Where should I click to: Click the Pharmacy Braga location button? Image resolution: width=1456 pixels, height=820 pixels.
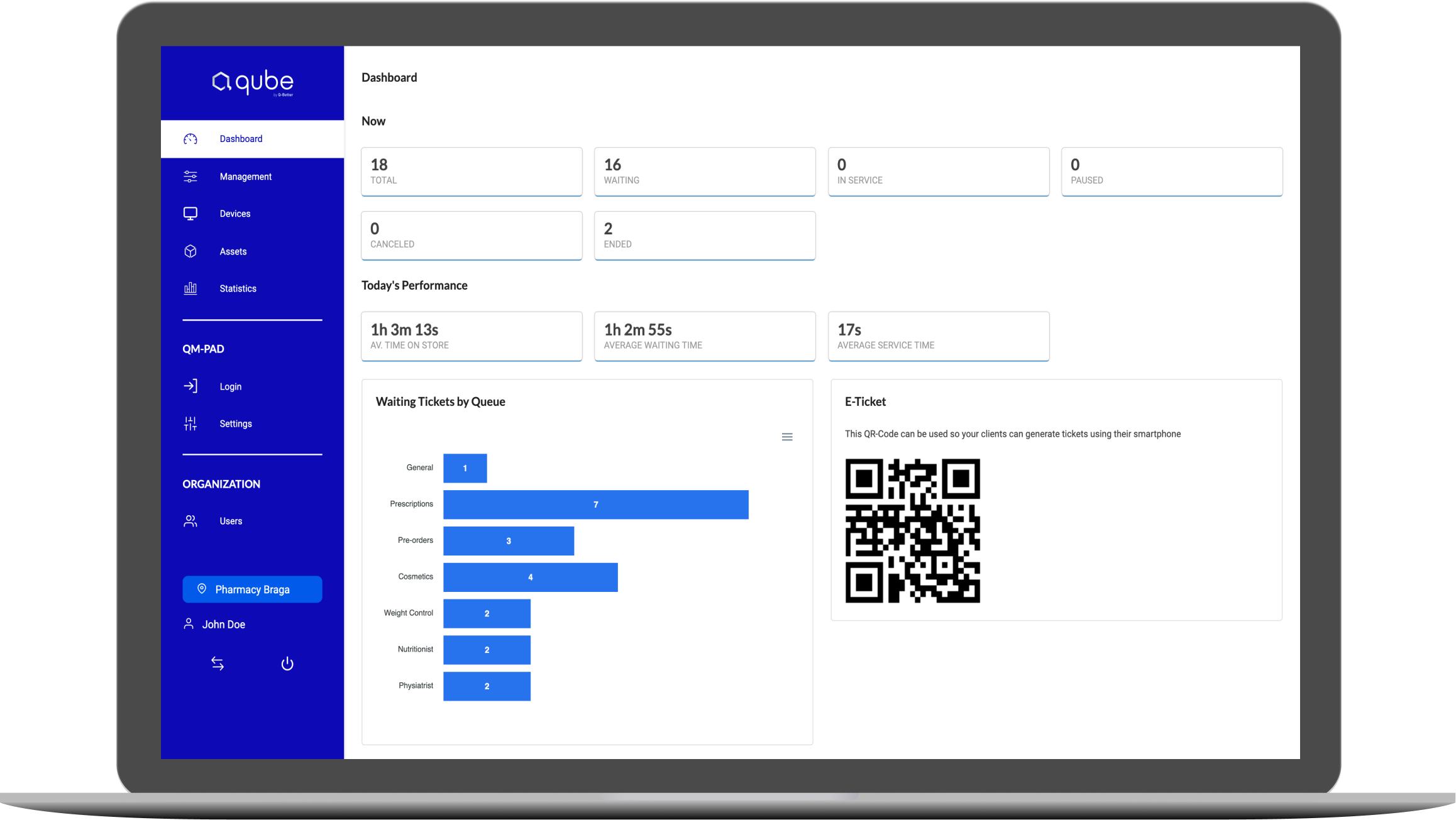coord(252,589)
